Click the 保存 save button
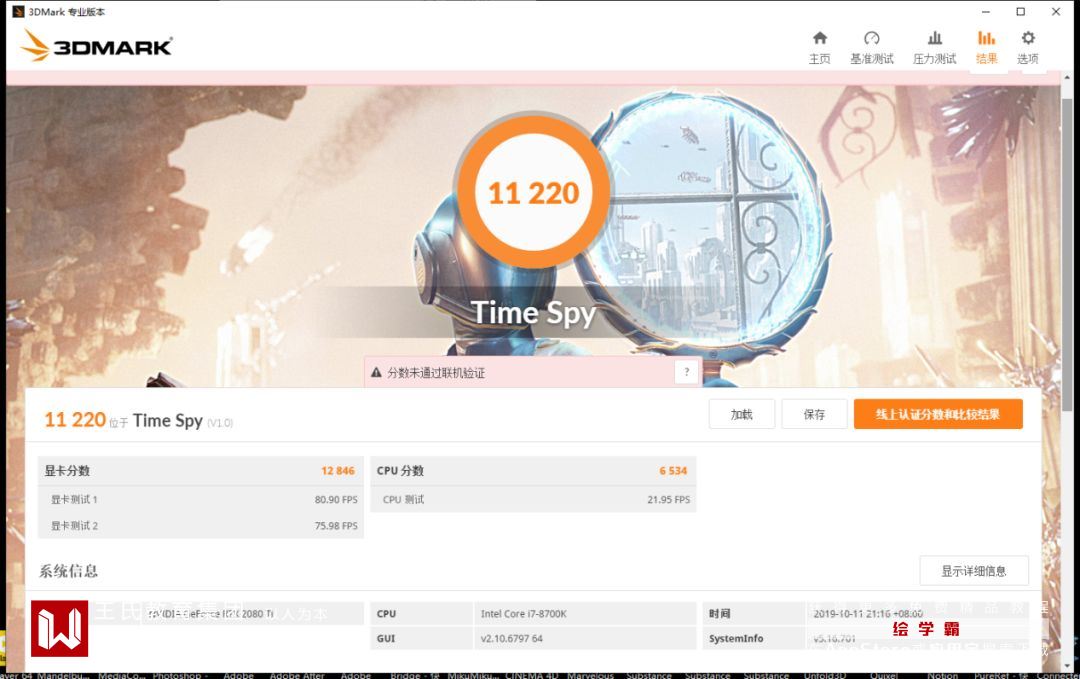1080x679 pixels. [x=814, y=414]
